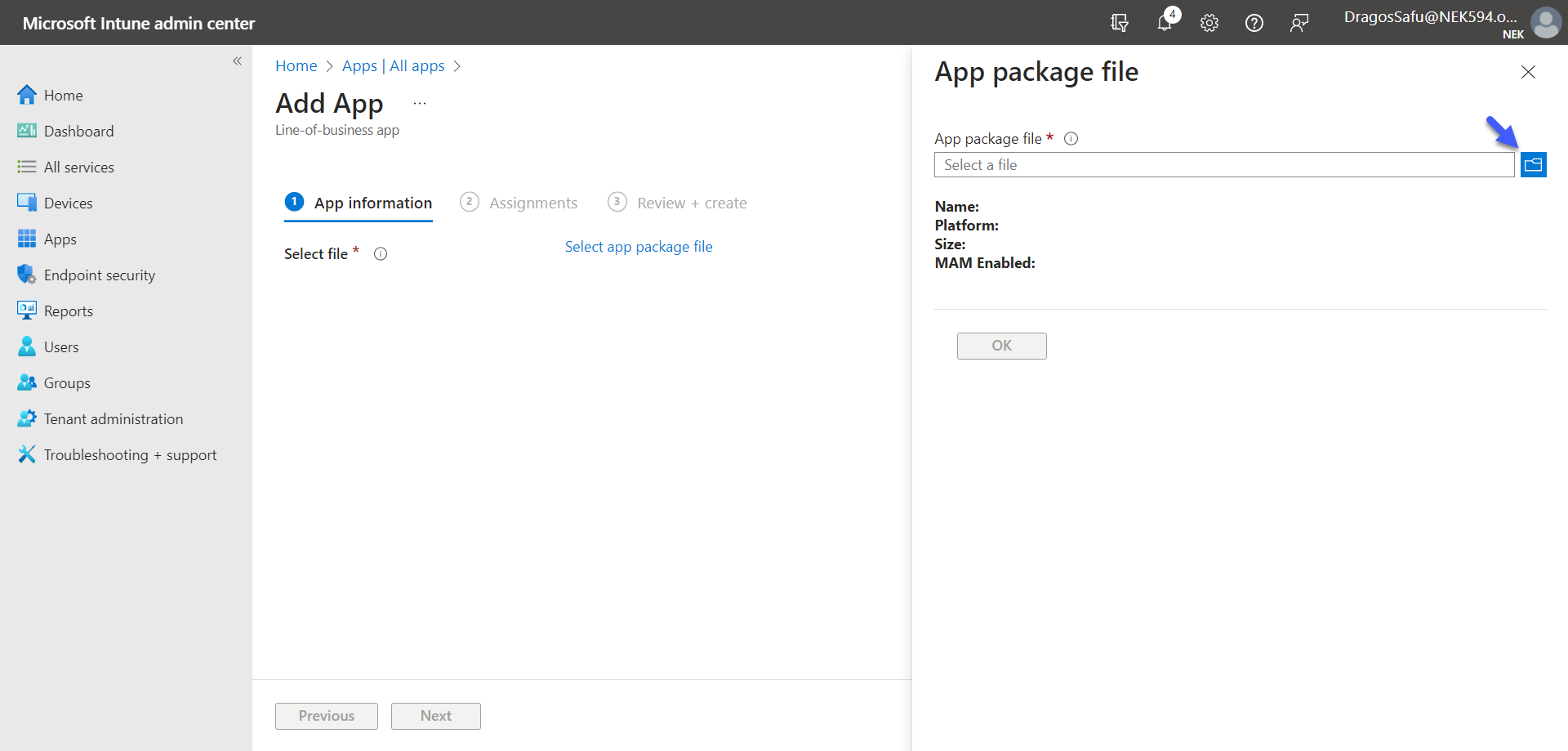Open the notifications bell icon
The width and height of the screenshot is (1568, 751).
click(1165, 22)
